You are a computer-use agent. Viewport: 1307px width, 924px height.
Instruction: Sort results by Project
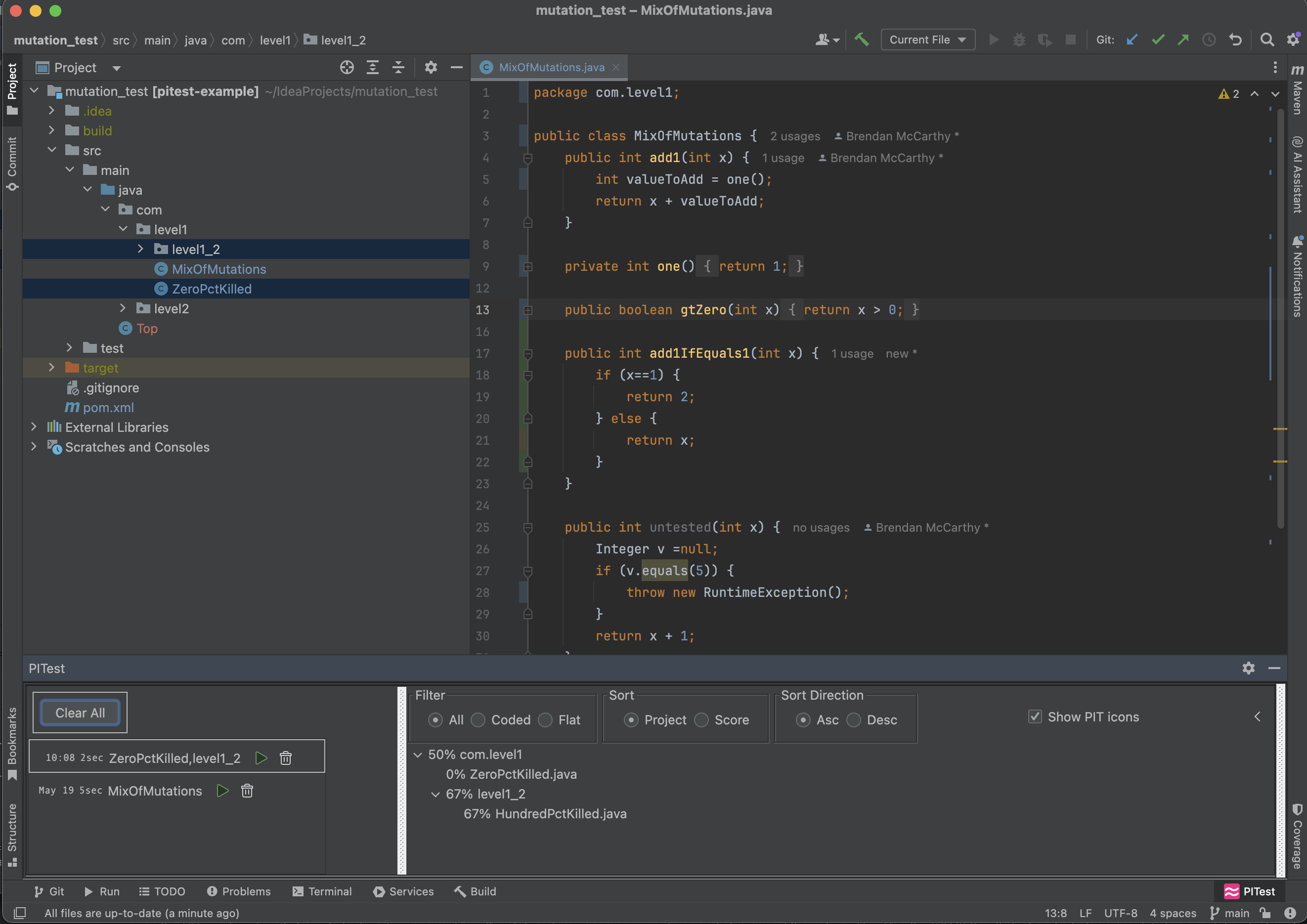click(x=631, y=720)
